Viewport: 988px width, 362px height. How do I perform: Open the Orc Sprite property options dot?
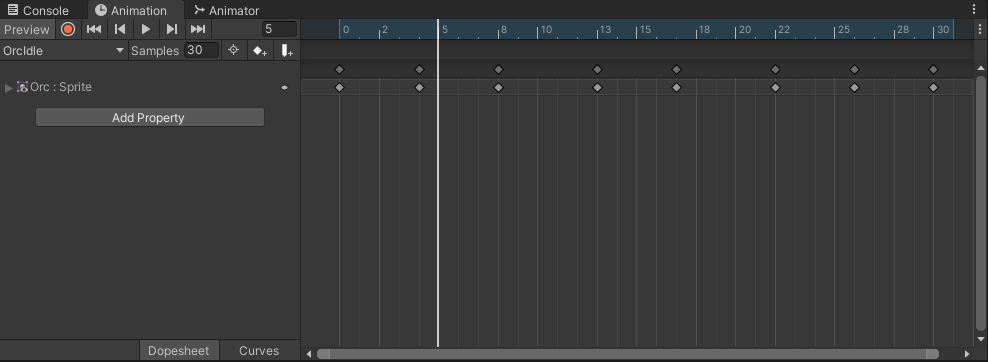point(284,88)
